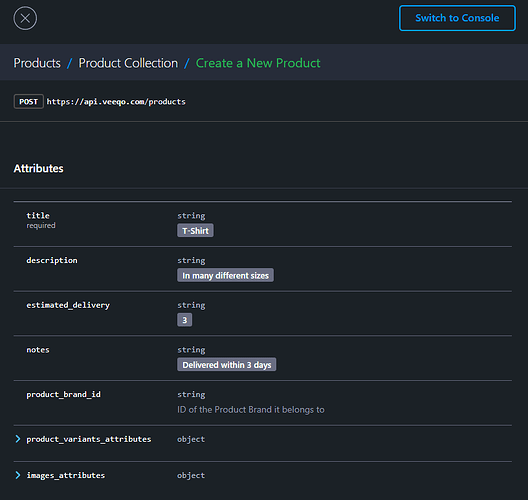The width and height of the screenshot is (528, 500).
Task: Click the estimated_delivery example value 3
Action: [185, 320]
